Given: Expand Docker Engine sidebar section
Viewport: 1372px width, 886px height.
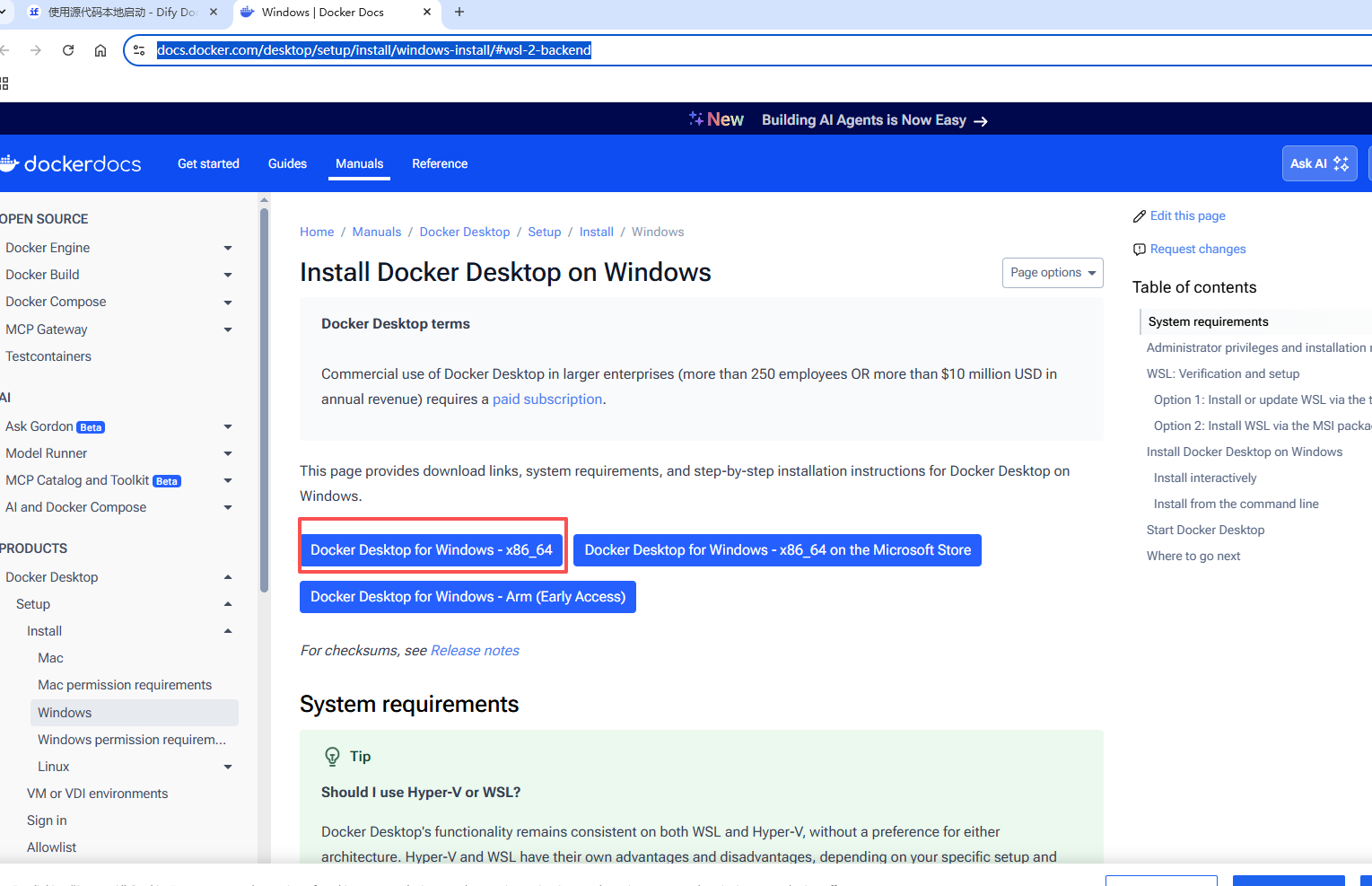Looking at the screenshot, I should (x=228, y=248).
